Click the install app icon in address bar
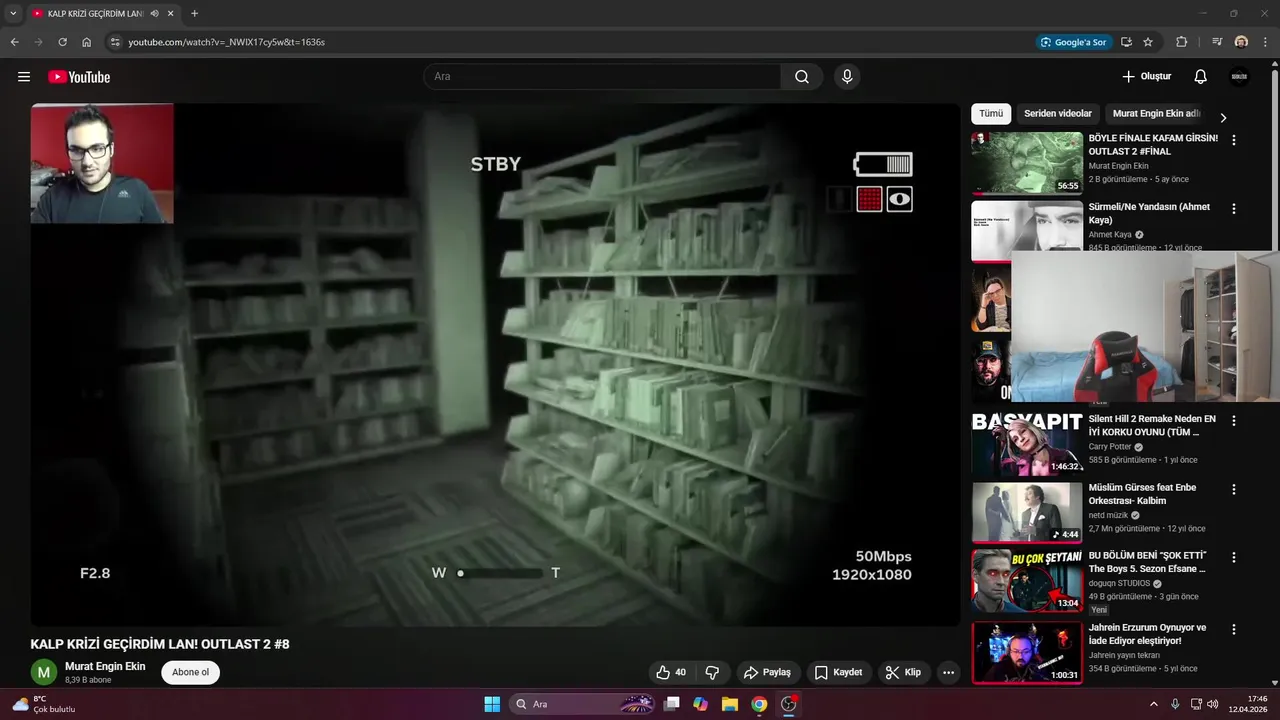Image resolution: width=1280 pixels, height=720 pixels. [x=1126, y=42]
